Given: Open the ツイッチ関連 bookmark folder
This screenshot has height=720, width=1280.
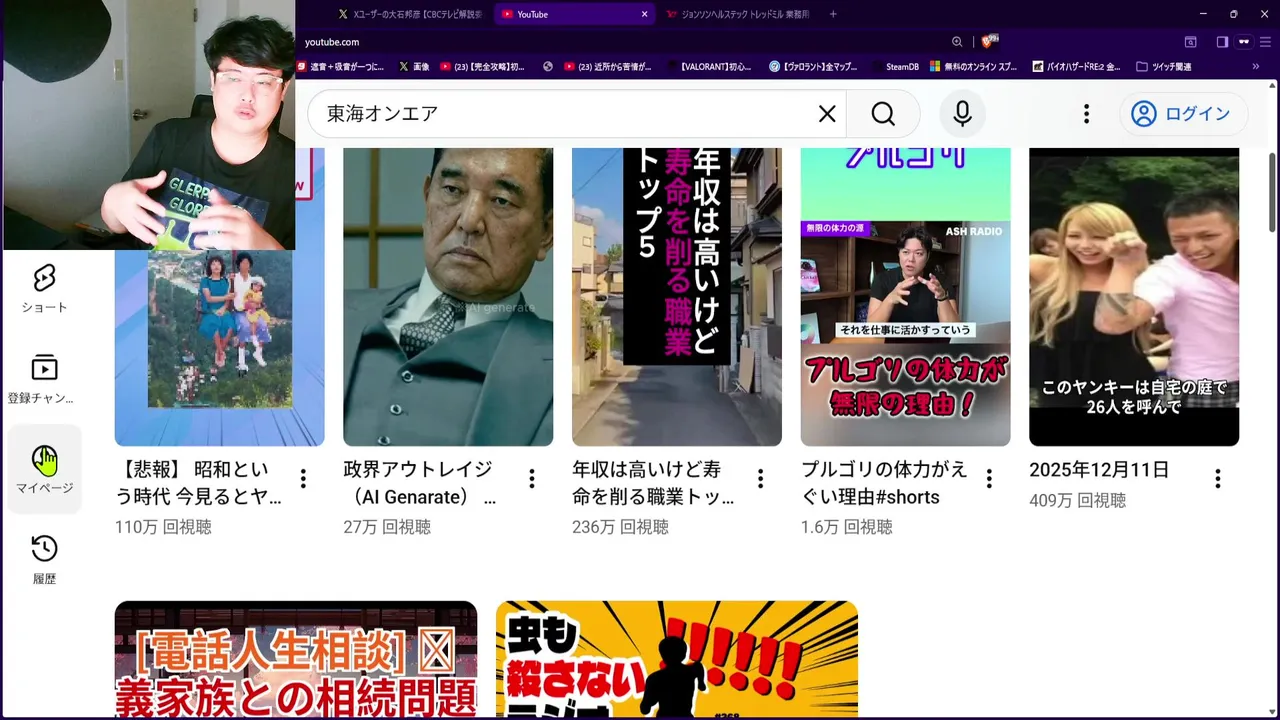Looking at the screenshot, I should point(1163,67).
